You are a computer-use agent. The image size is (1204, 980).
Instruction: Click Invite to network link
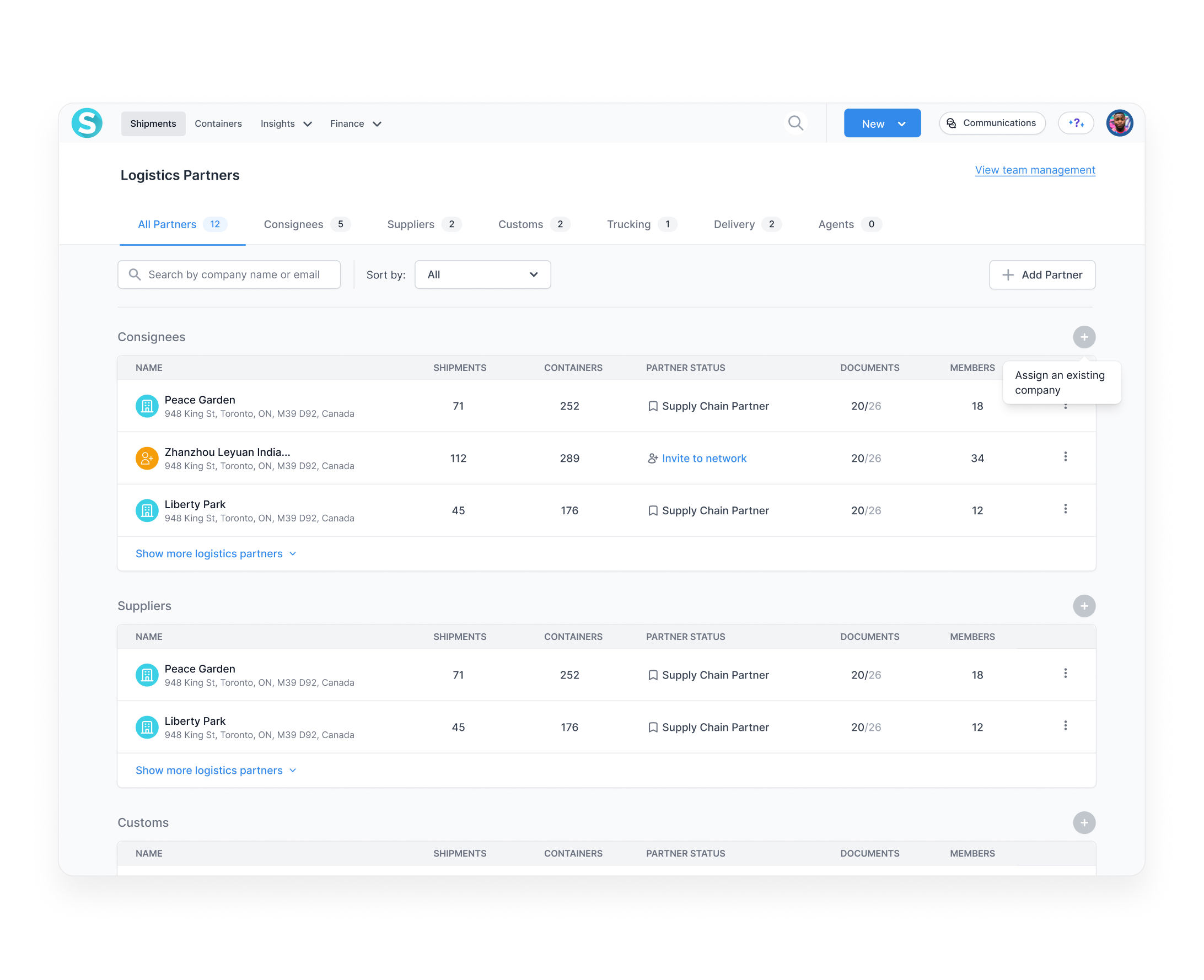coord(704,459)
